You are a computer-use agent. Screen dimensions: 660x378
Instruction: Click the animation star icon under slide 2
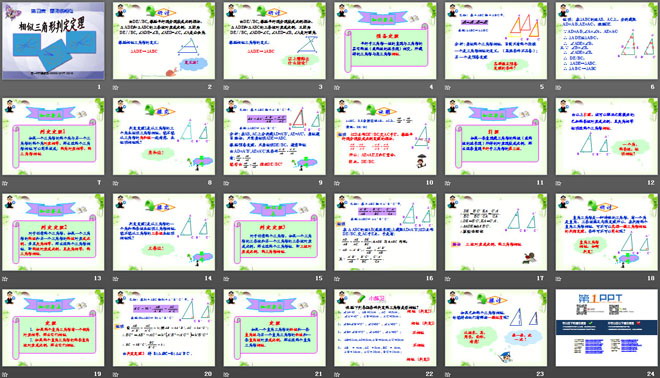[115, 88]
